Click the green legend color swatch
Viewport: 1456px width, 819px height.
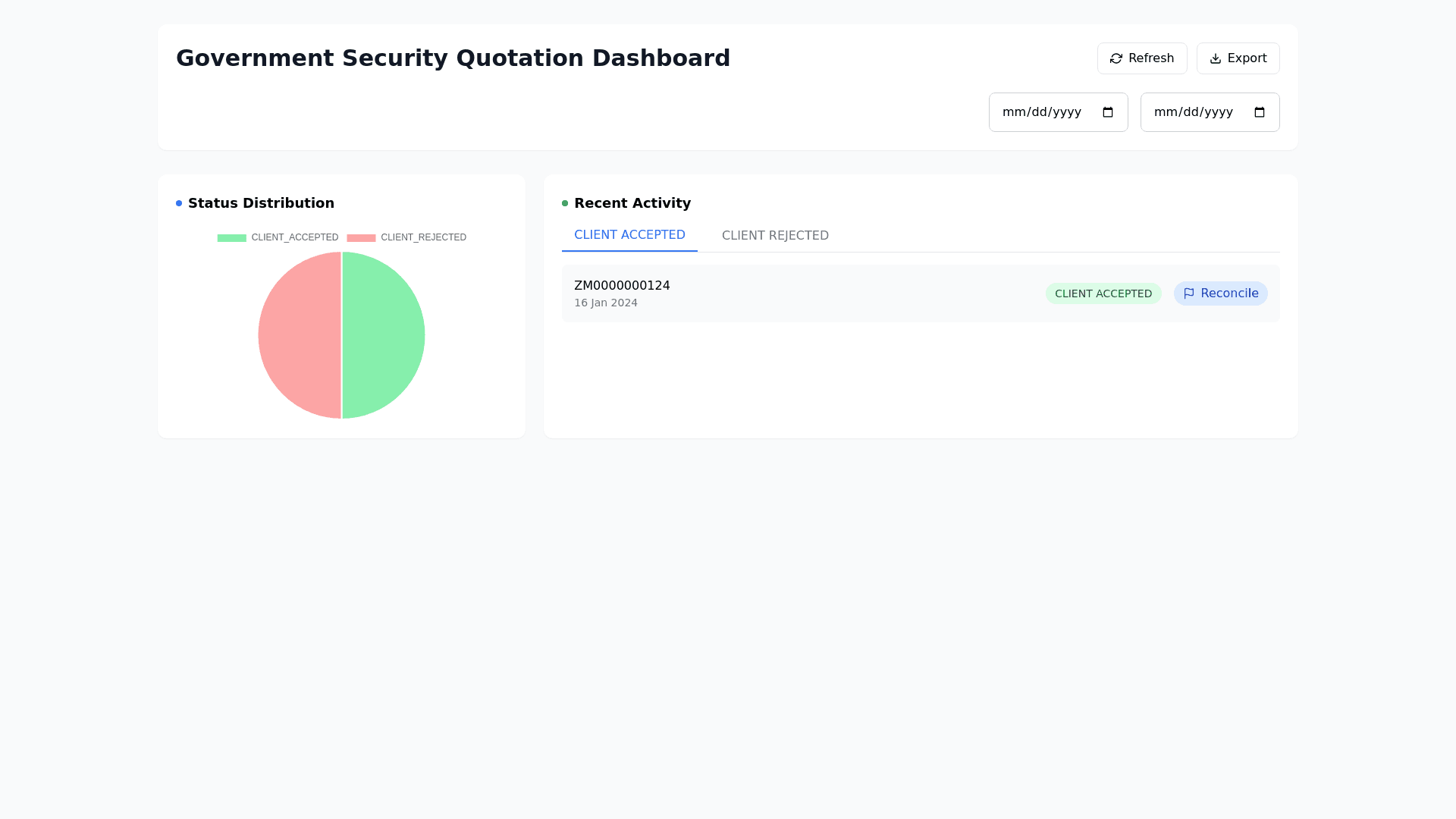click(x=231, y=238)
